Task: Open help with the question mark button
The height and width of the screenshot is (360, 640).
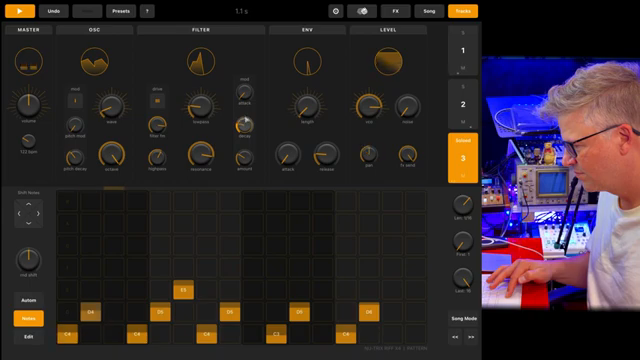Action: 147,11
